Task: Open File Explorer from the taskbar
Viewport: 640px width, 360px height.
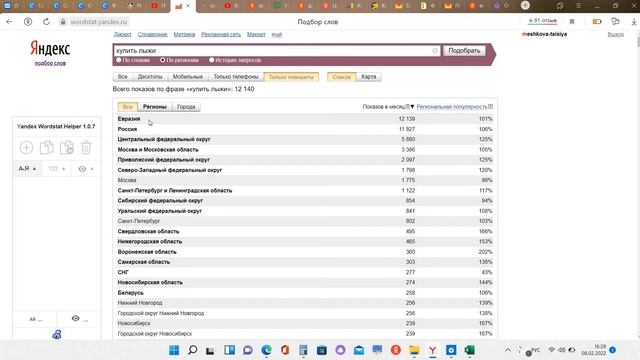Action: pos(414,350)
